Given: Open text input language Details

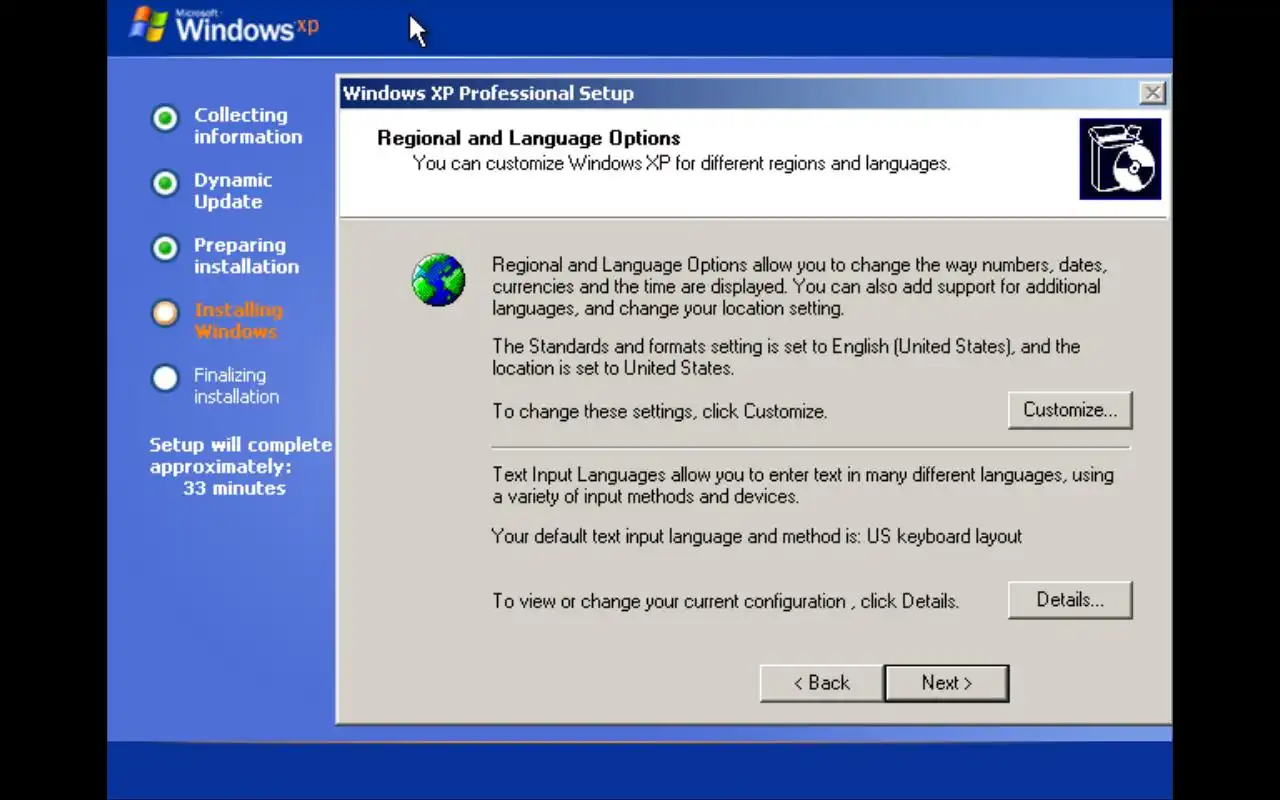Looking at the screenshot, I should pyautogui.click(x=1070, y=600).
